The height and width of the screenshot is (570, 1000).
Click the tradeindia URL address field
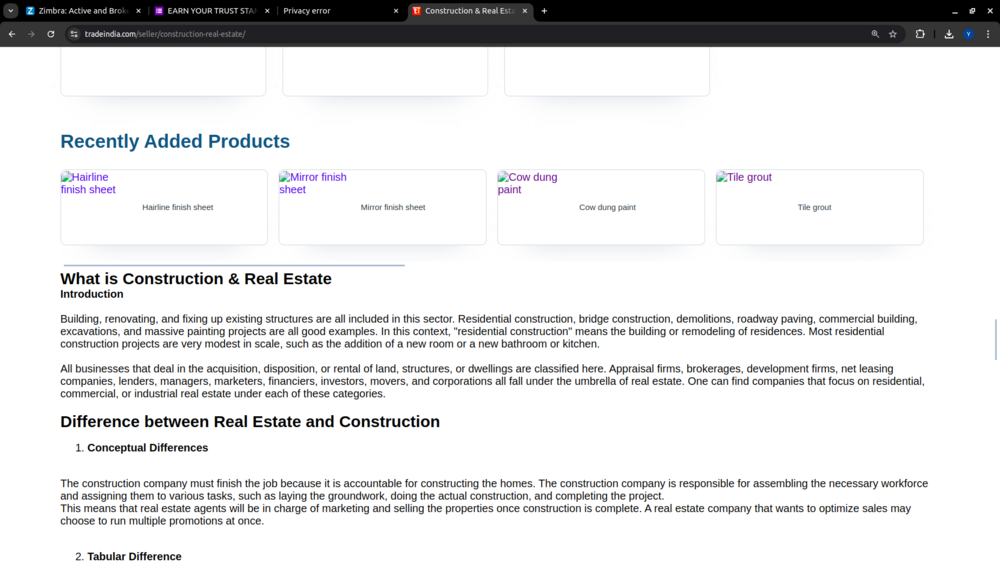400,34
